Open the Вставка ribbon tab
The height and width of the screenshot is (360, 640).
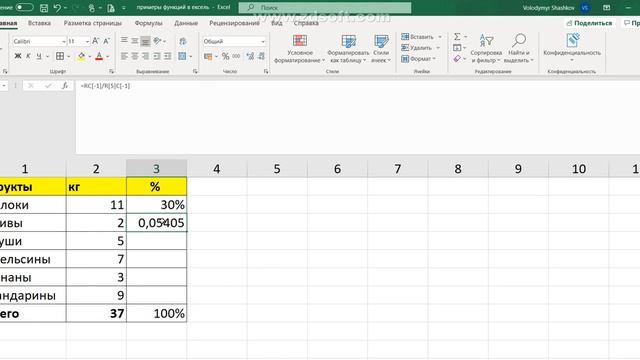pyautogui.click(x=39, y=23)
